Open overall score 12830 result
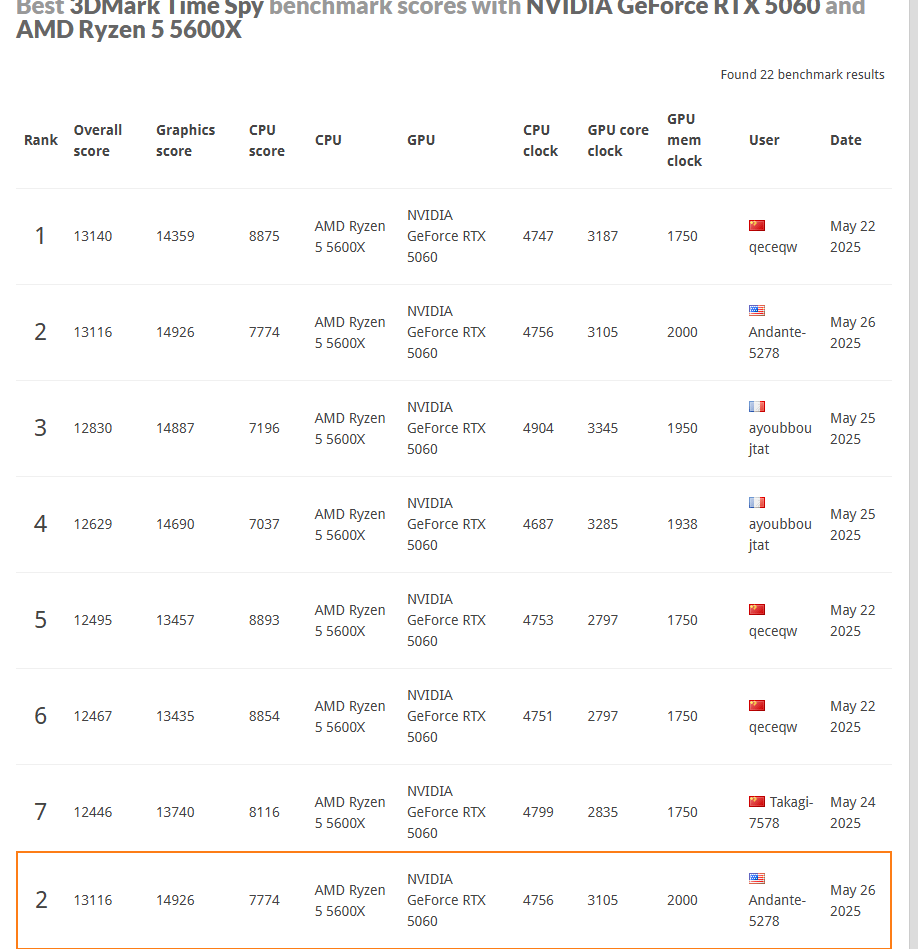This screenshot has width=918, height=949. 93,428
